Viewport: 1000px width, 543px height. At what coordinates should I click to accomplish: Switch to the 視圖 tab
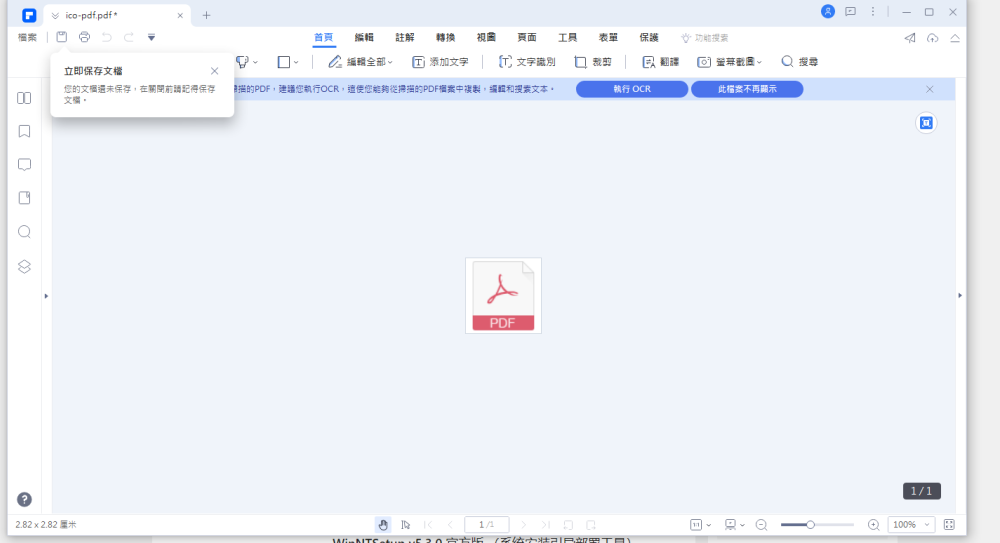486,38
